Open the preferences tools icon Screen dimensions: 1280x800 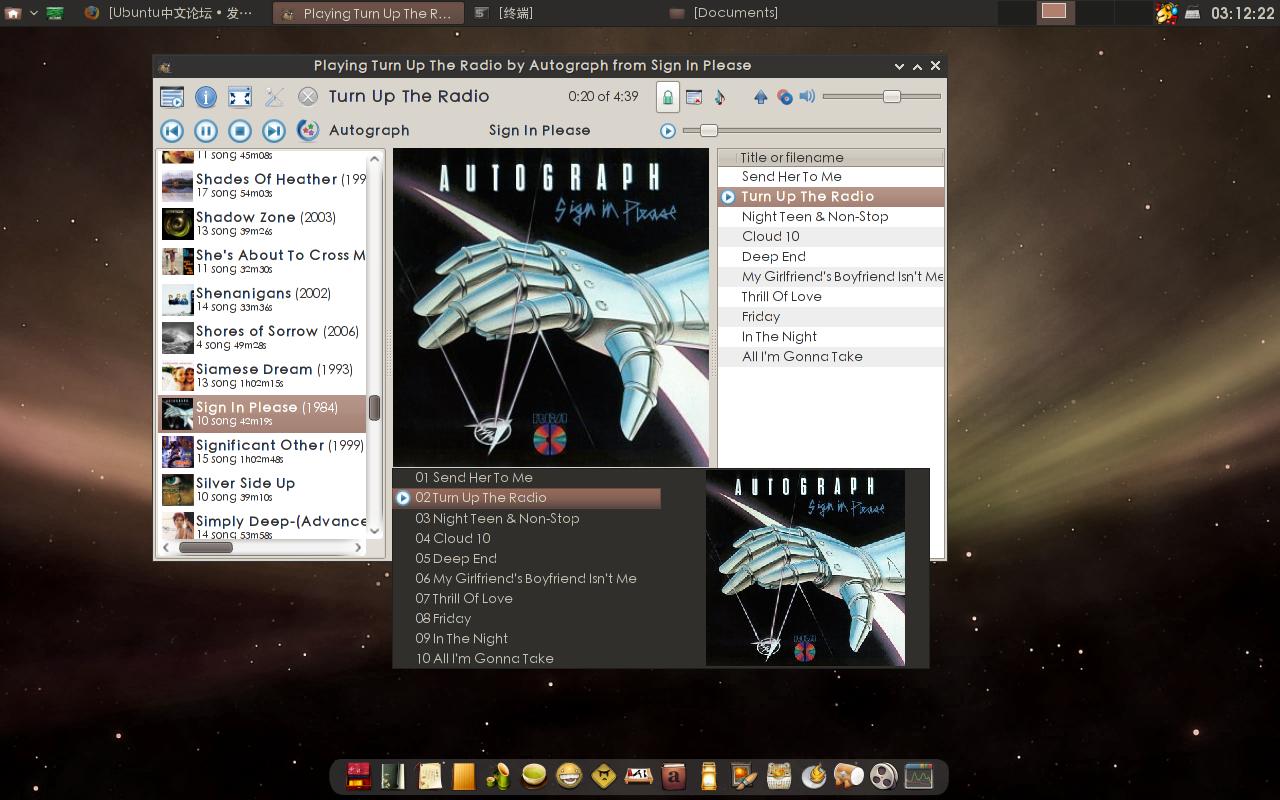274,97
